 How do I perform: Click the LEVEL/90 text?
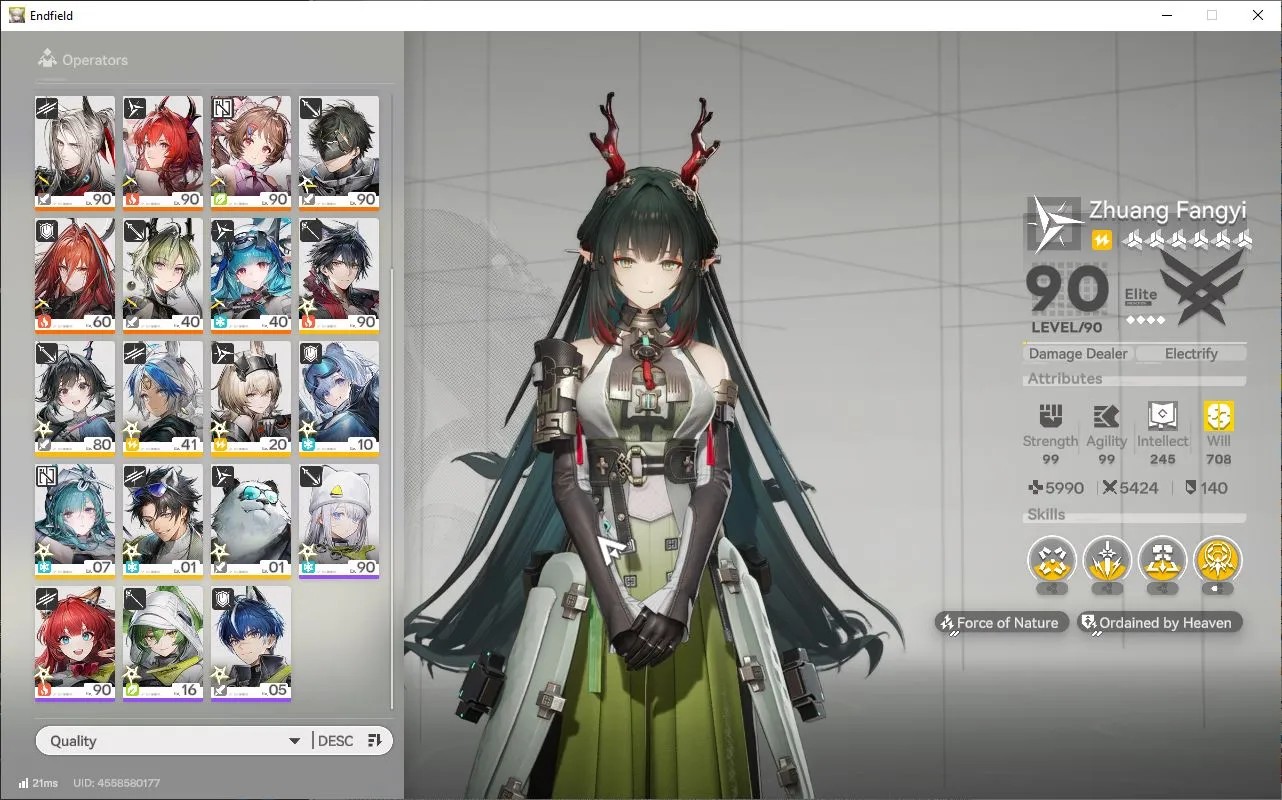click(1067, 328)
